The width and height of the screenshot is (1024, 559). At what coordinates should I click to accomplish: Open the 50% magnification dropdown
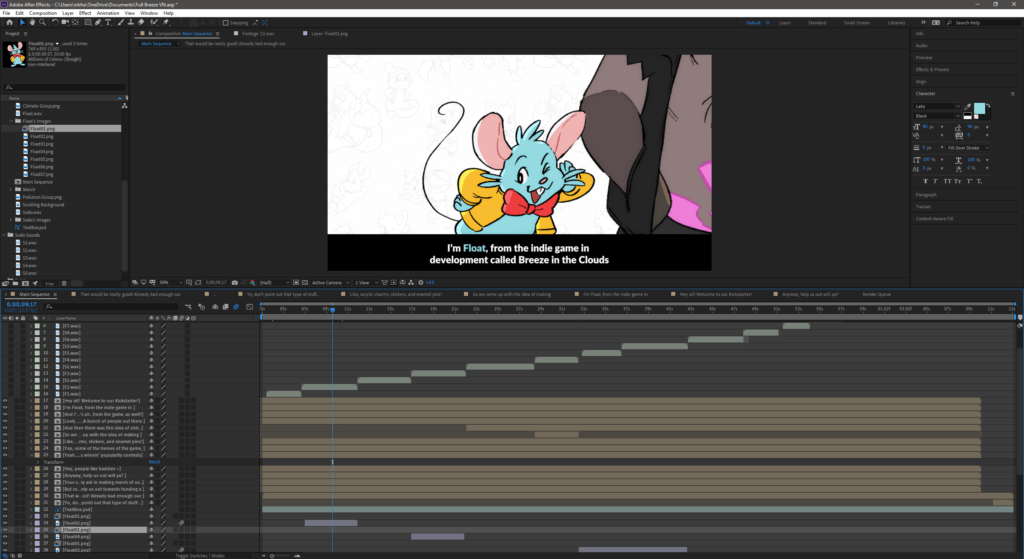[171, 283]
